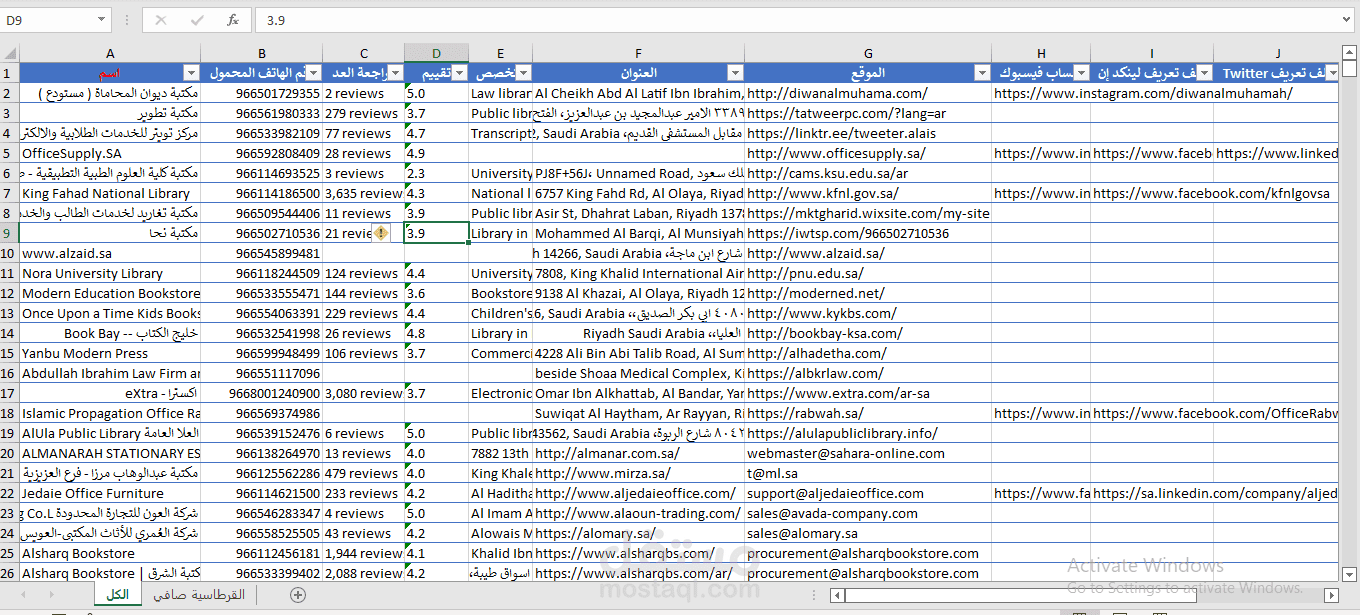Open Insert Function fx button
The image size is (1360, 615).
(233, 20)
